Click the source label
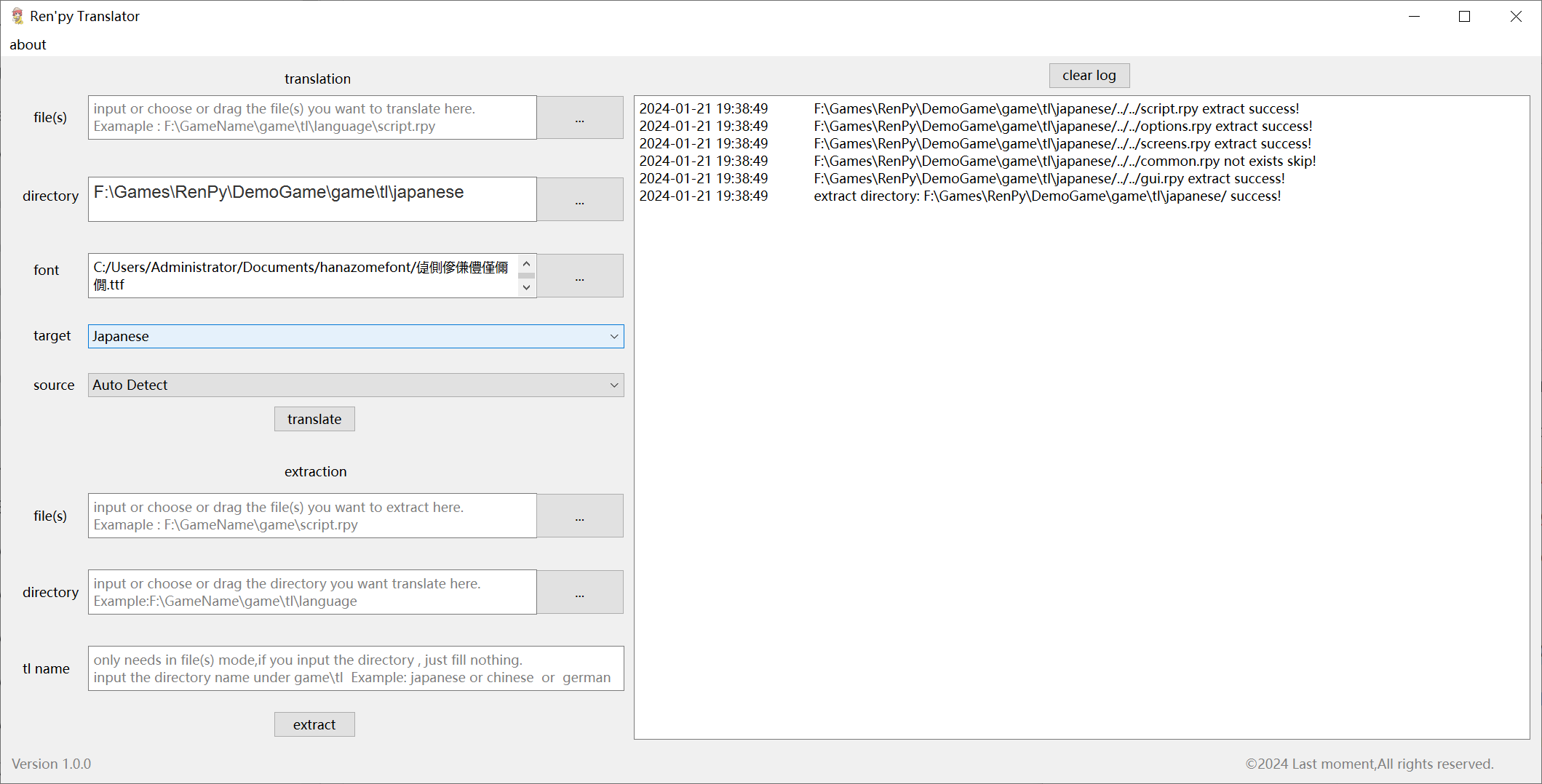Screen dimensions: 1542x784 tap(54, 385)
